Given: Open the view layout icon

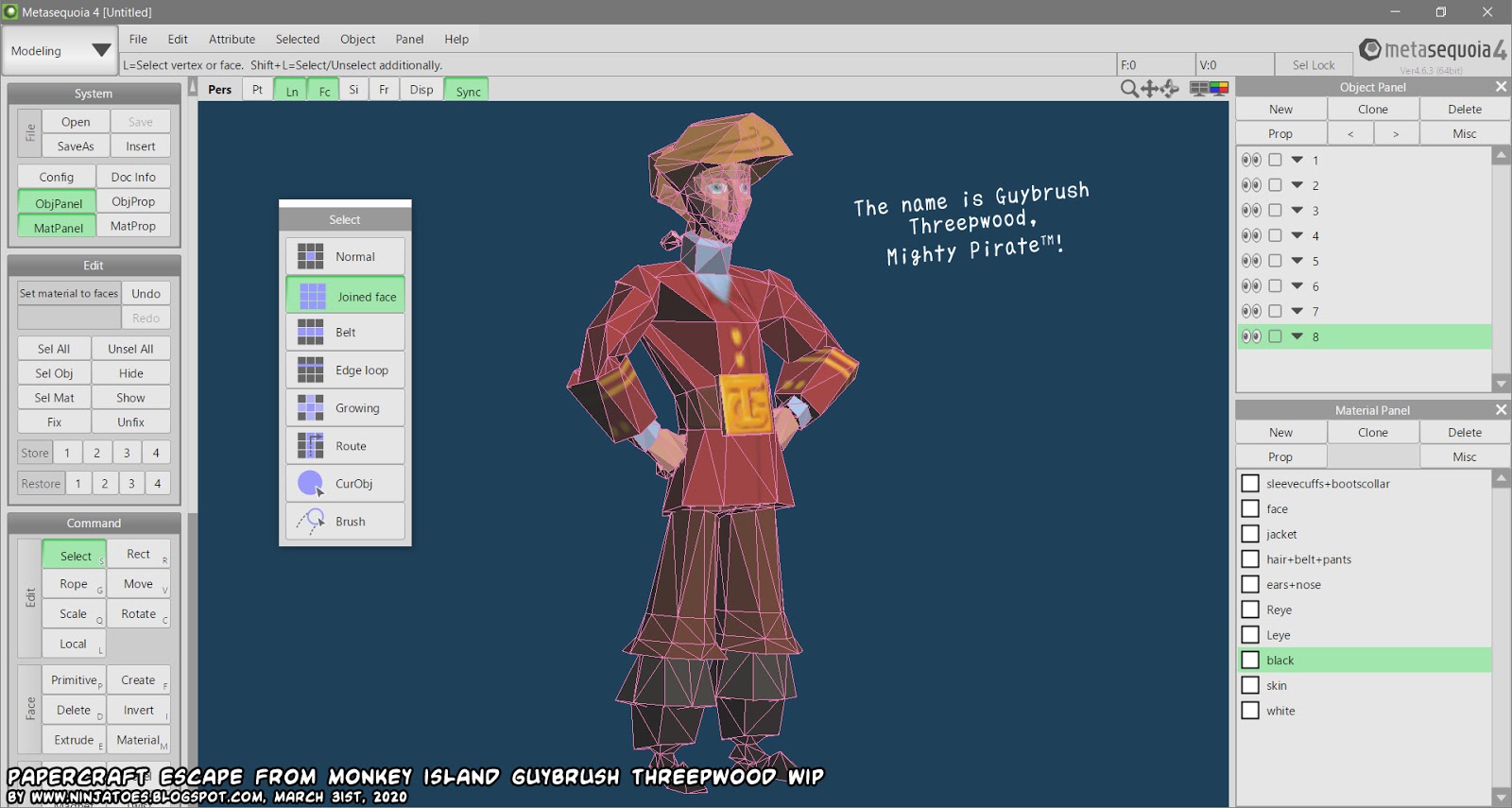Looking at the screenshot, I should [x=1198, y=89].
